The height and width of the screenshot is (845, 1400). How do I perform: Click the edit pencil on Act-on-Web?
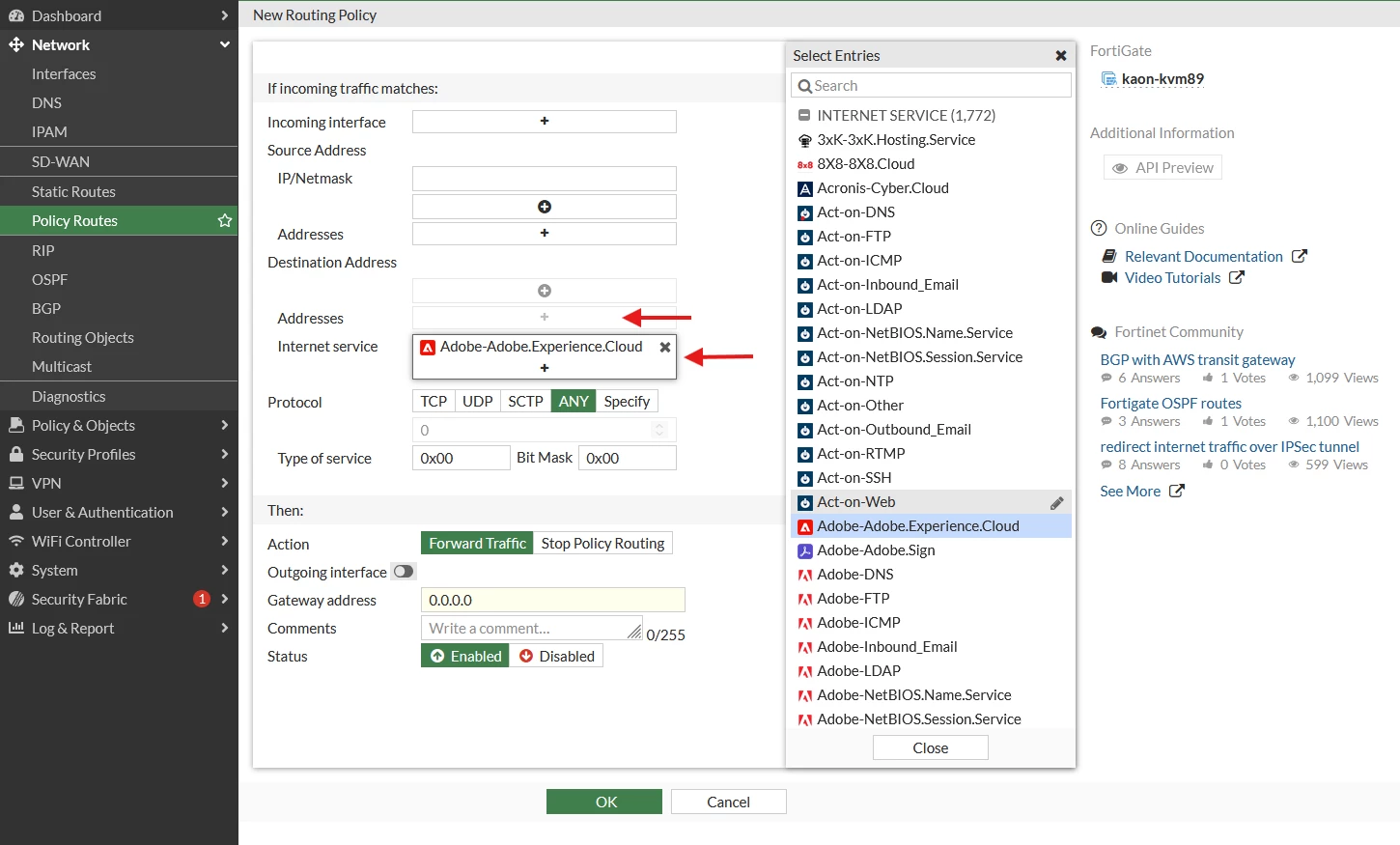[1057, 502]
